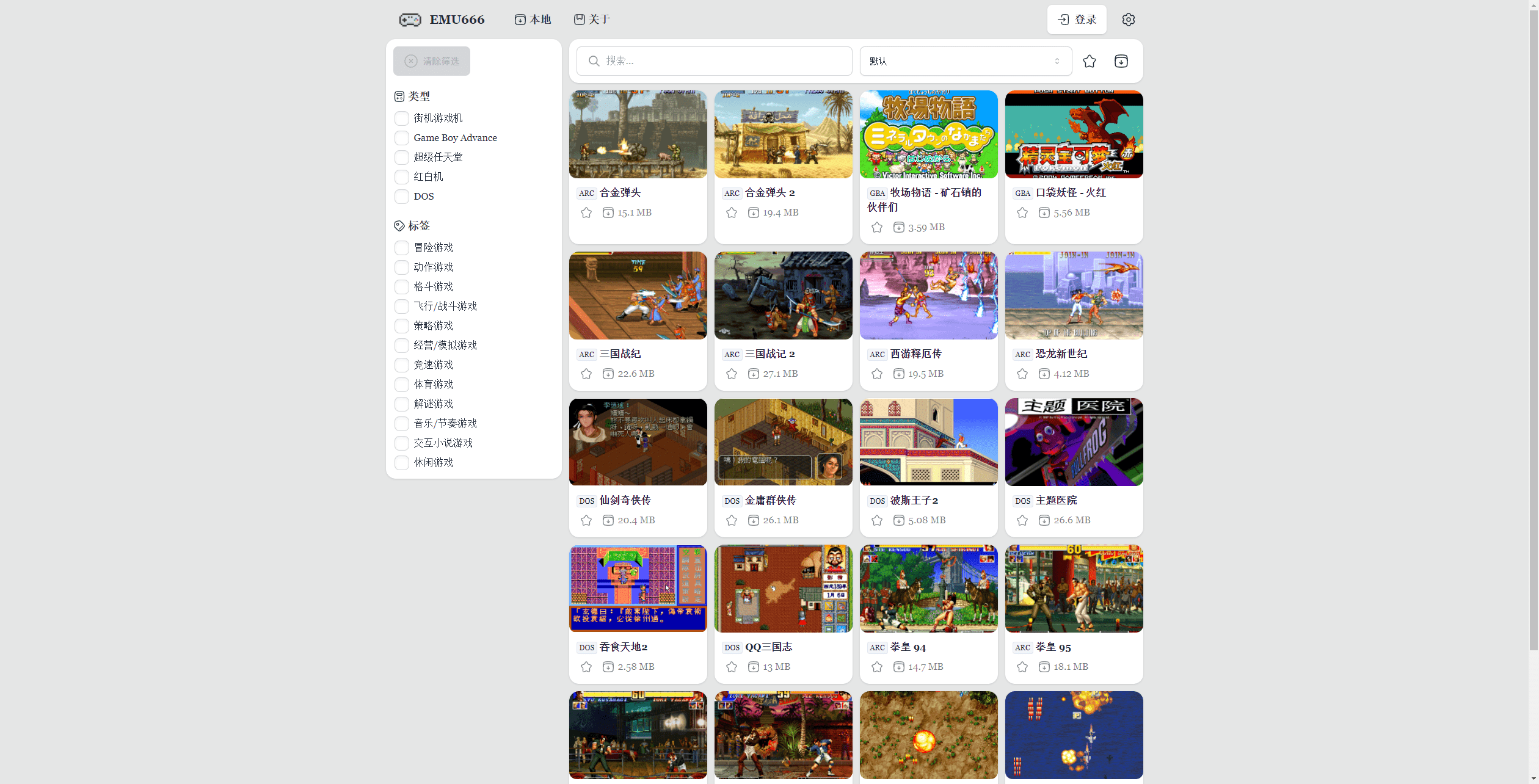
Task: Click the 22.6 MB size on 三国战纪
Action: pyautogui.click(x=636, y=374)
